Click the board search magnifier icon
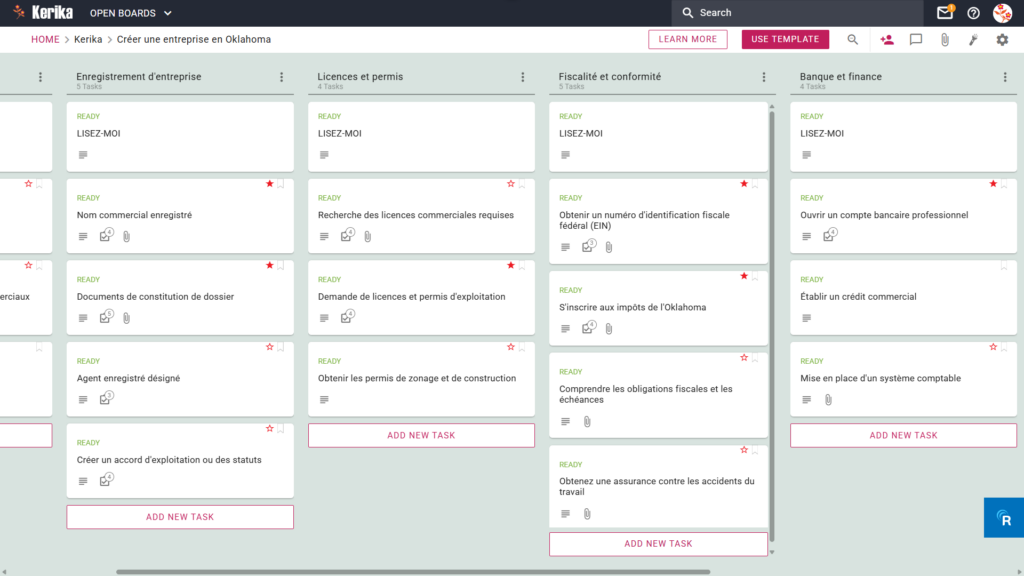This screenshot has width=1024, height=576. [x=852, y=40]
